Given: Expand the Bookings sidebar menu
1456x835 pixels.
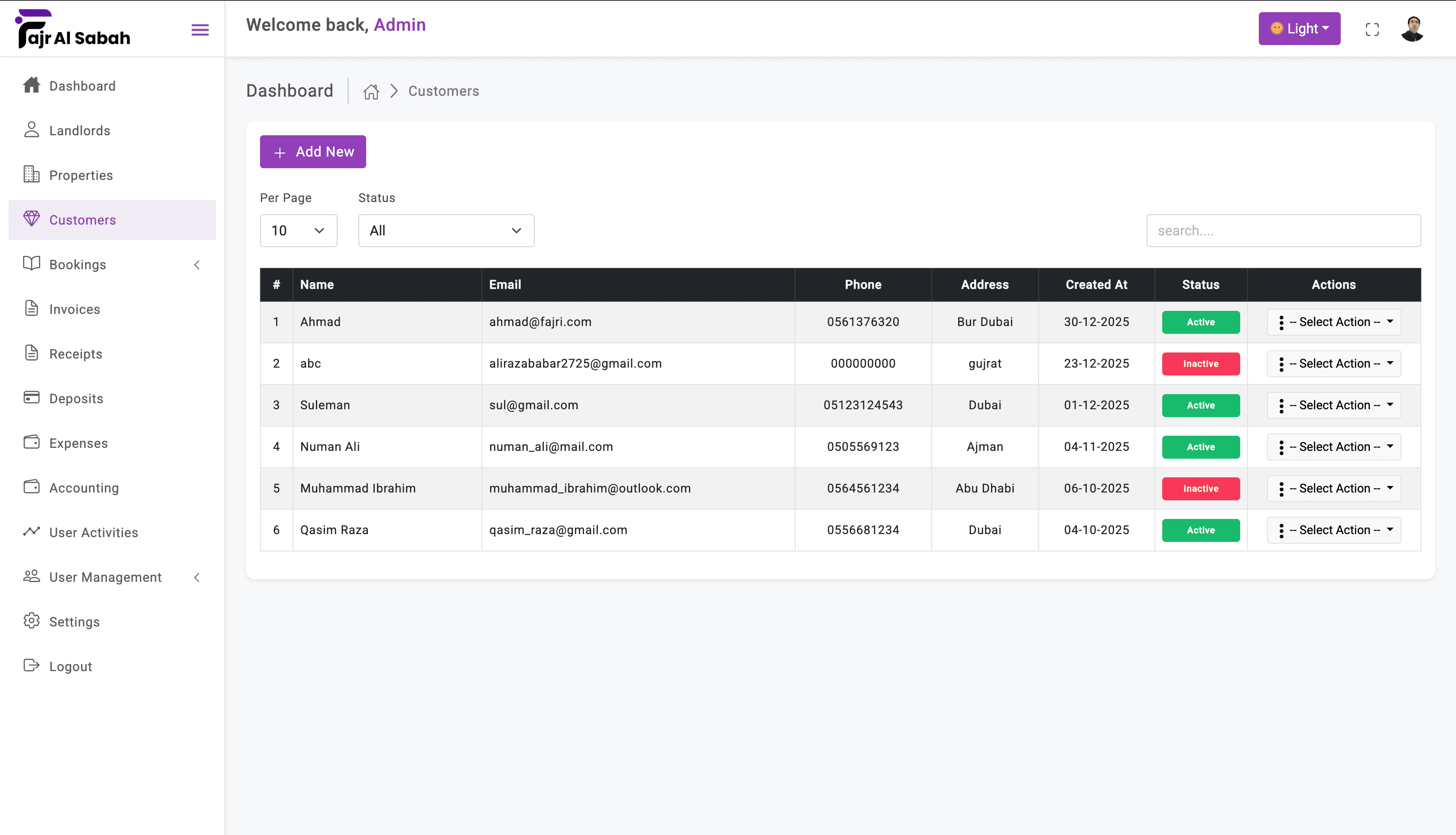Looking at the screenshot, I should pyautogui.click(x=112, y=264).
